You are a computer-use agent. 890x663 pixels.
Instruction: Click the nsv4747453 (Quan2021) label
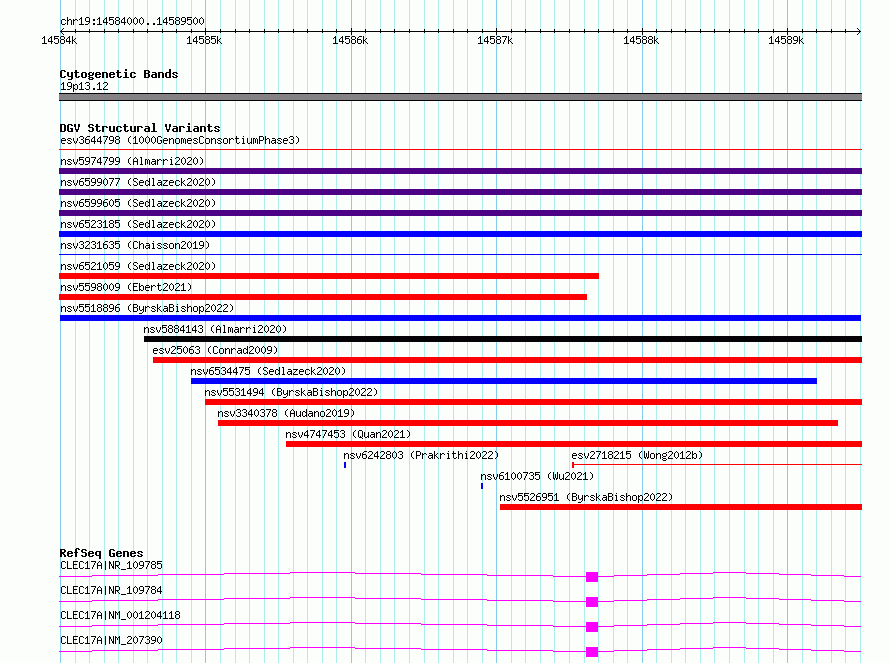(x=348, y=434)
